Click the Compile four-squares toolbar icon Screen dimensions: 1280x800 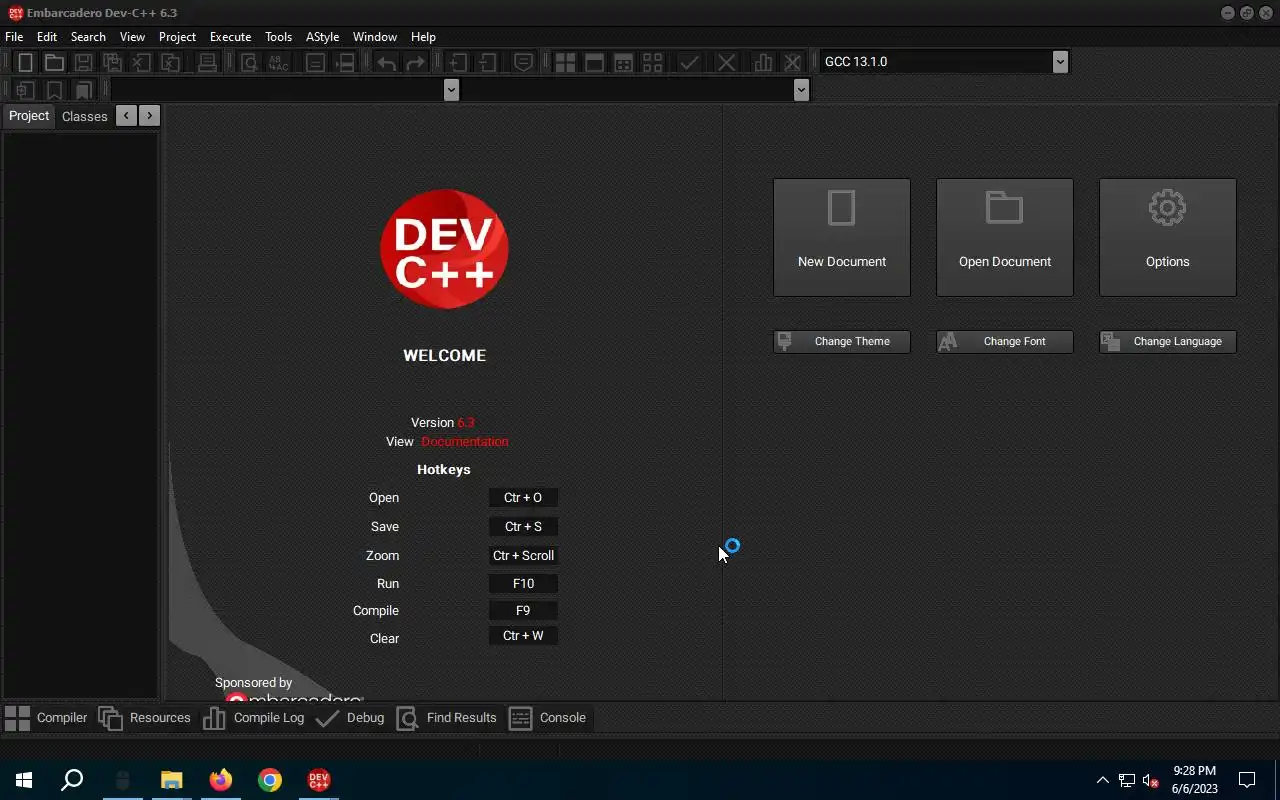pos(565,62)
